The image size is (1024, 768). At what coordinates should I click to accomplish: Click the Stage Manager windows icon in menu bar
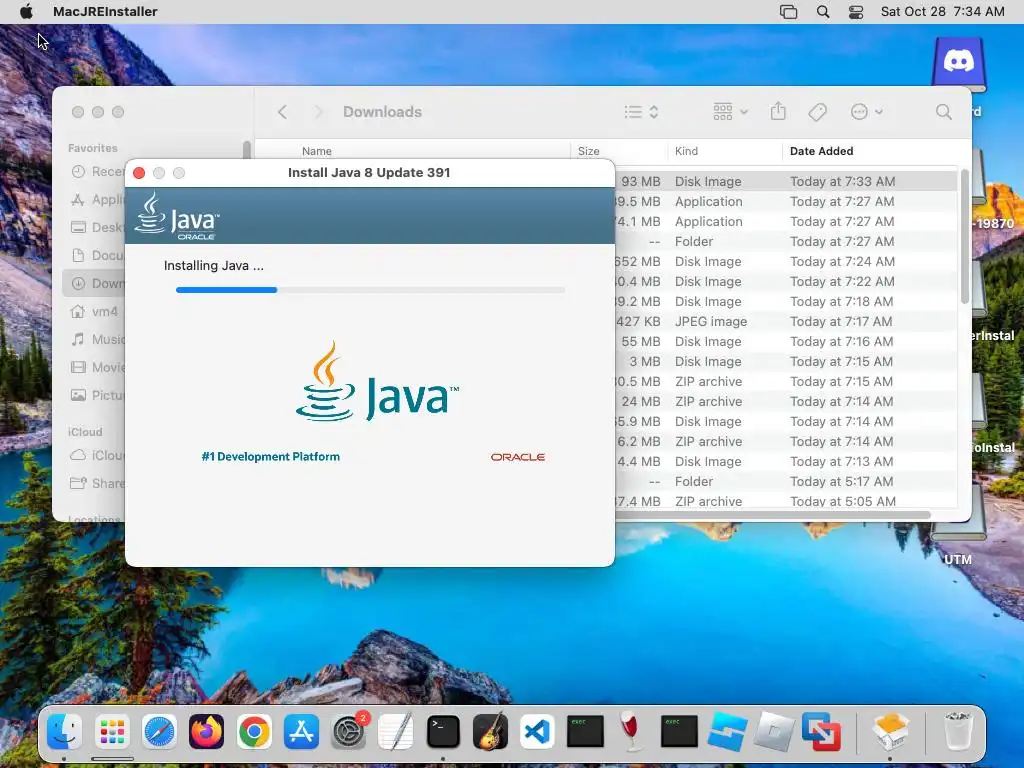click(x=788, y=12)
